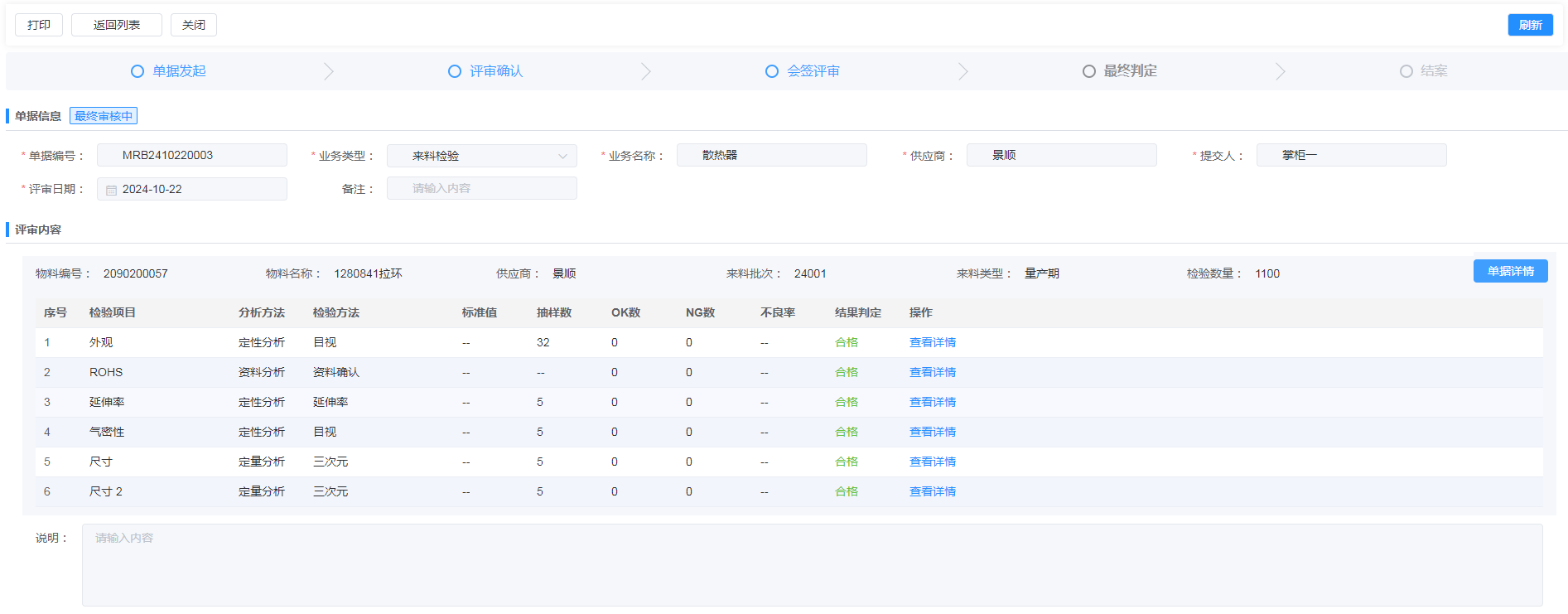
Task: Click the 评审日期 field 2024-10-22
Action: click(192, 189)
